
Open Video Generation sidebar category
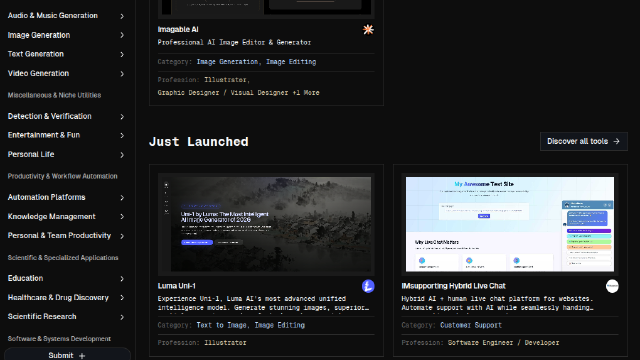pos(38,73)
